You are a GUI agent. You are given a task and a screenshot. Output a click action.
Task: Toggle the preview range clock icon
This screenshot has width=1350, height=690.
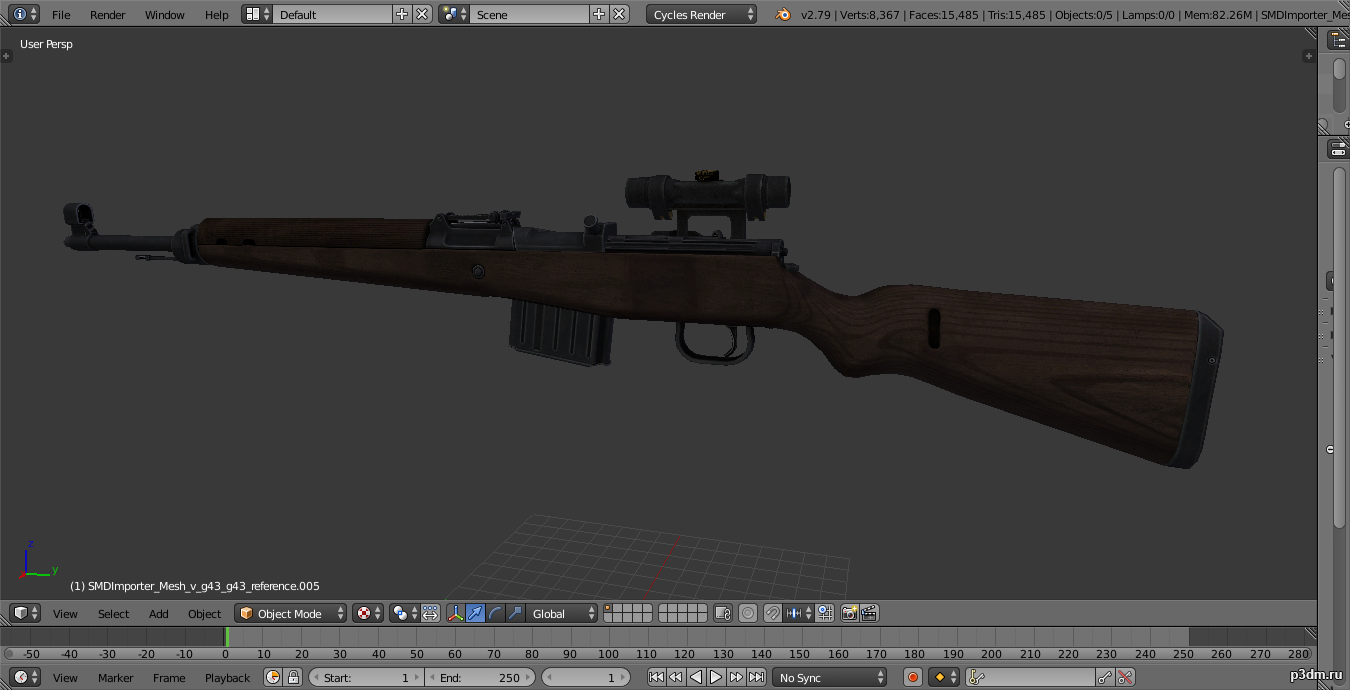point(273,677)
